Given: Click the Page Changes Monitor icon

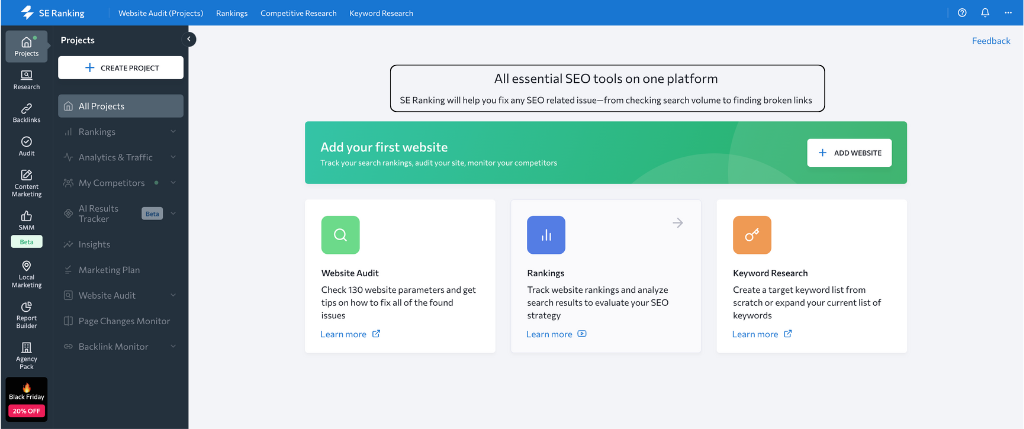Looking at the screenshot, I should tap(68, 321).
